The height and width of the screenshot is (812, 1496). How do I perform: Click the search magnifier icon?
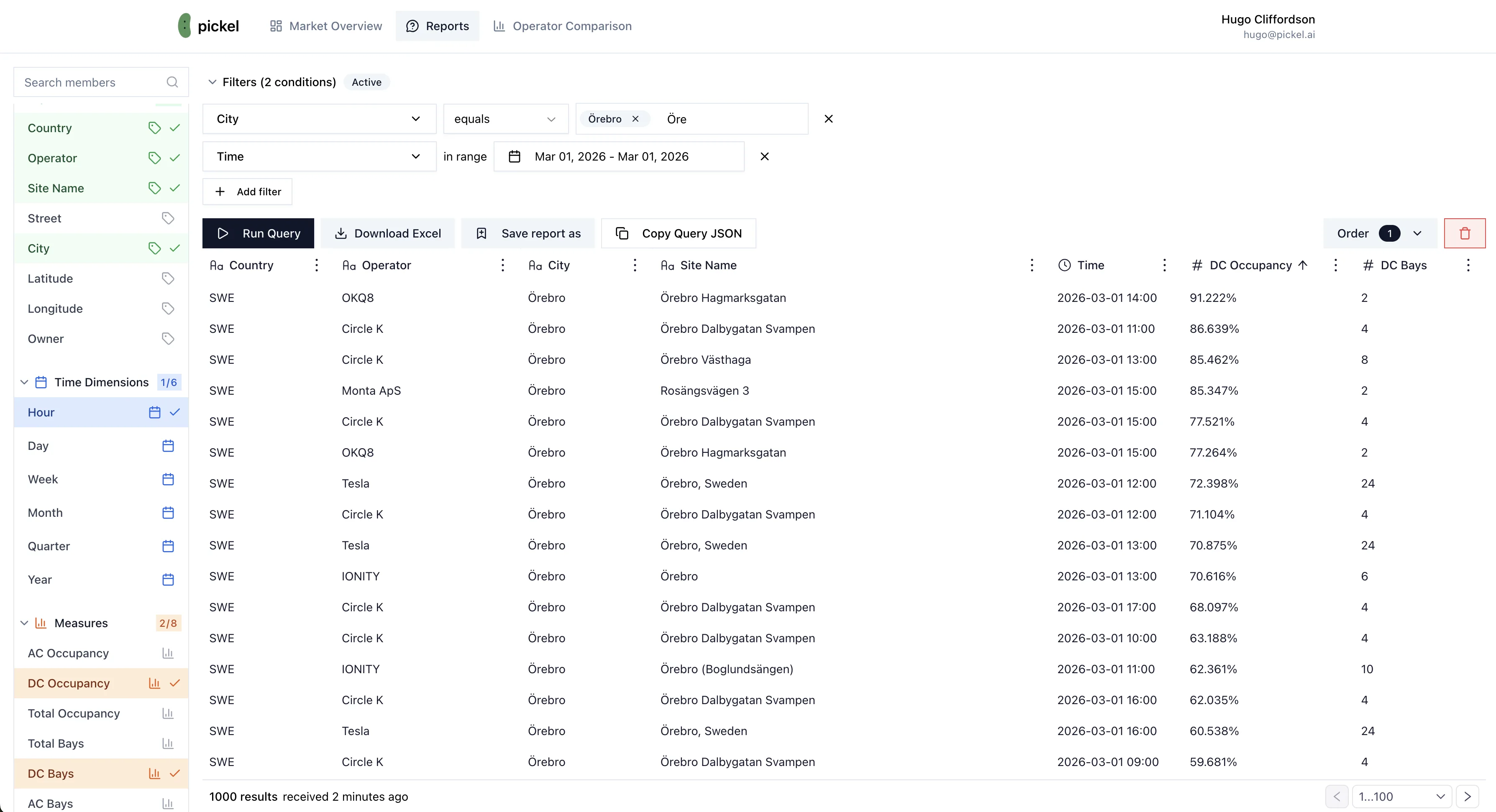coord(172,82)
